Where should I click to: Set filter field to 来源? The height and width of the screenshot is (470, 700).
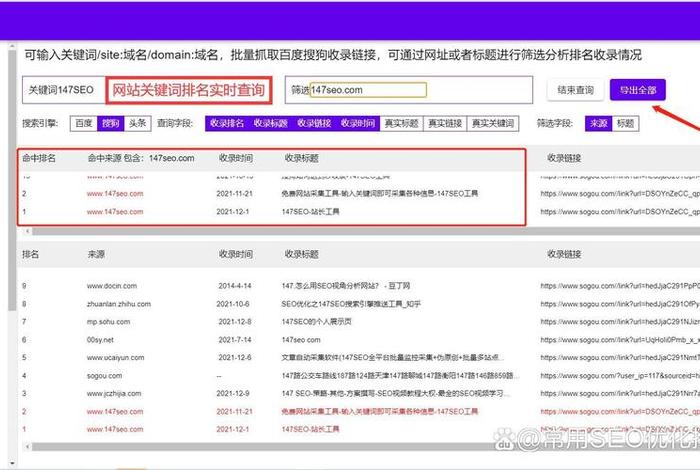pyautogui.click(x=598, y=123)
